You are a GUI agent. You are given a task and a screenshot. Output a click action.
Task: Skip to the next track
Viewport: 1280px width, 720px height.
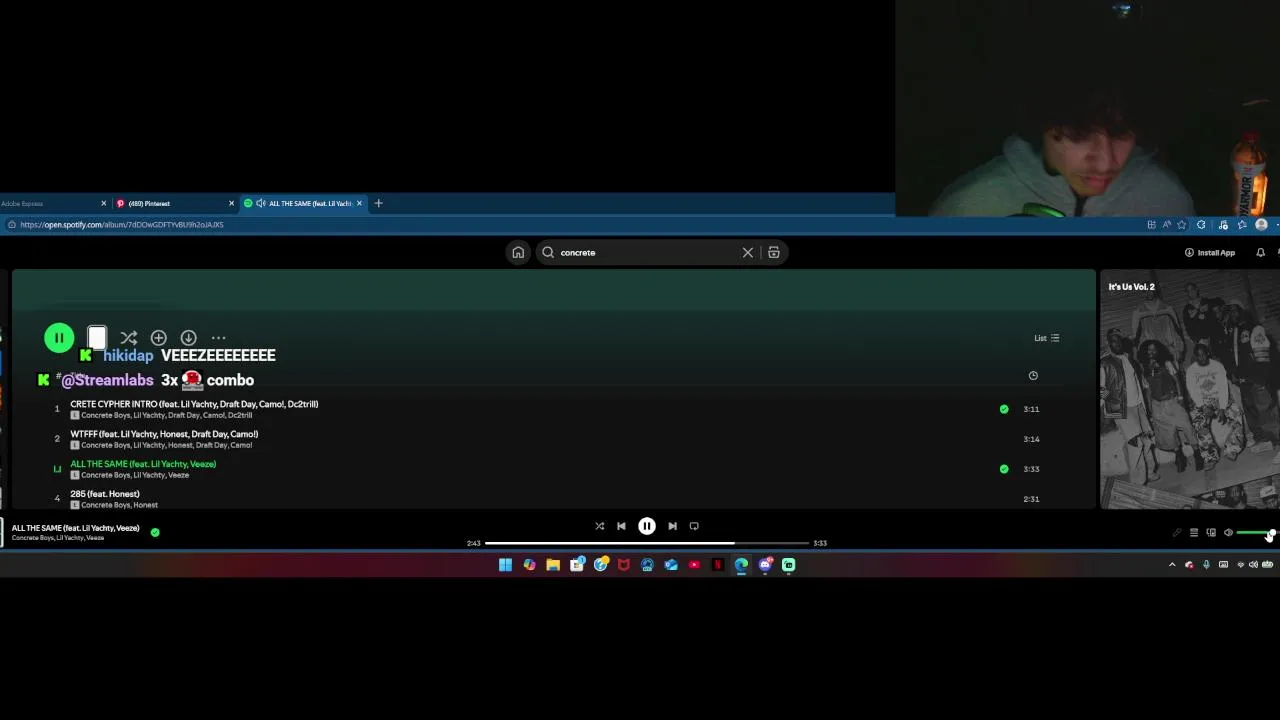(672, 526)
